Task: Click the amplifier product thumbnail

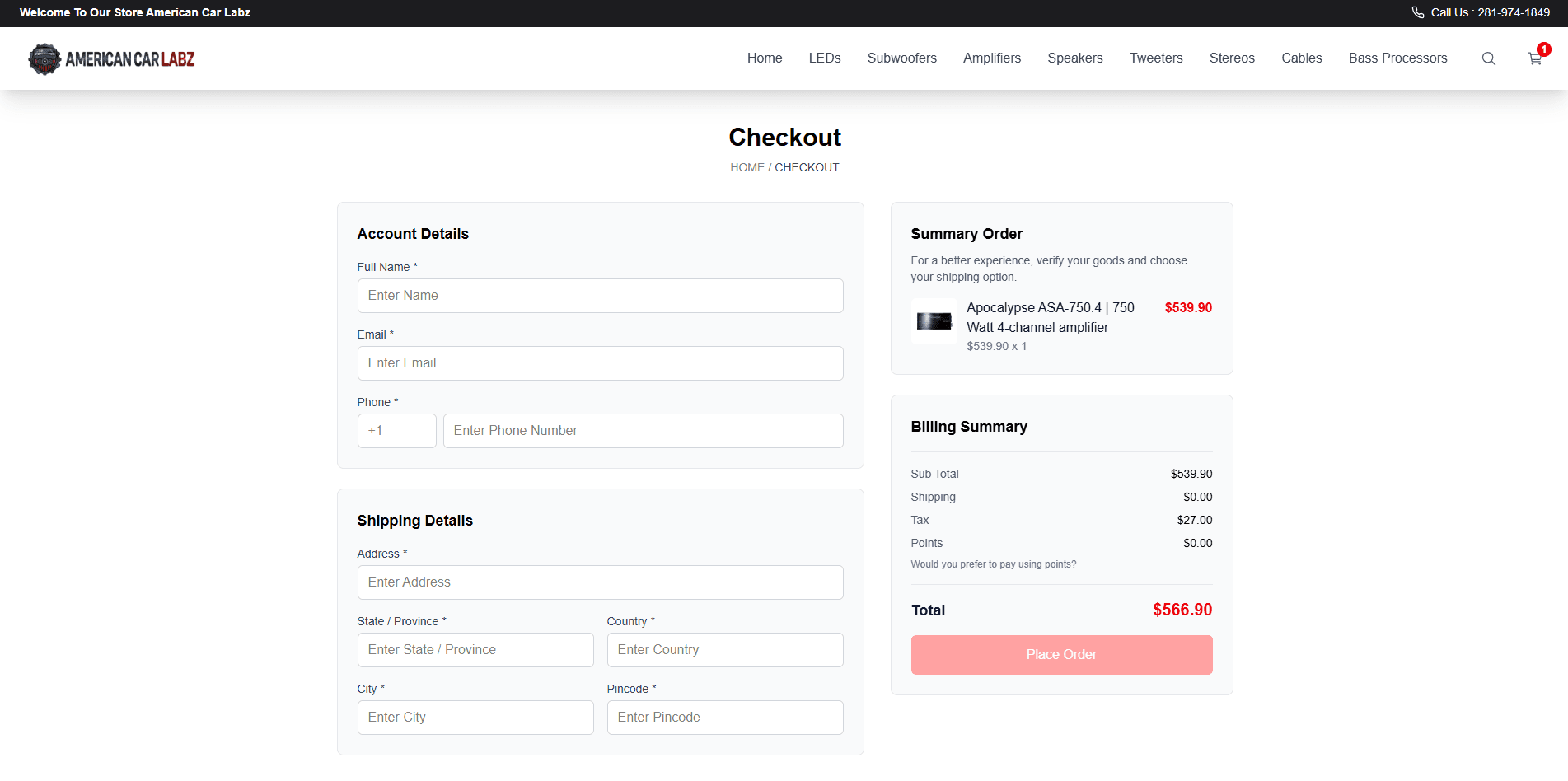Action: click(934, 321)
